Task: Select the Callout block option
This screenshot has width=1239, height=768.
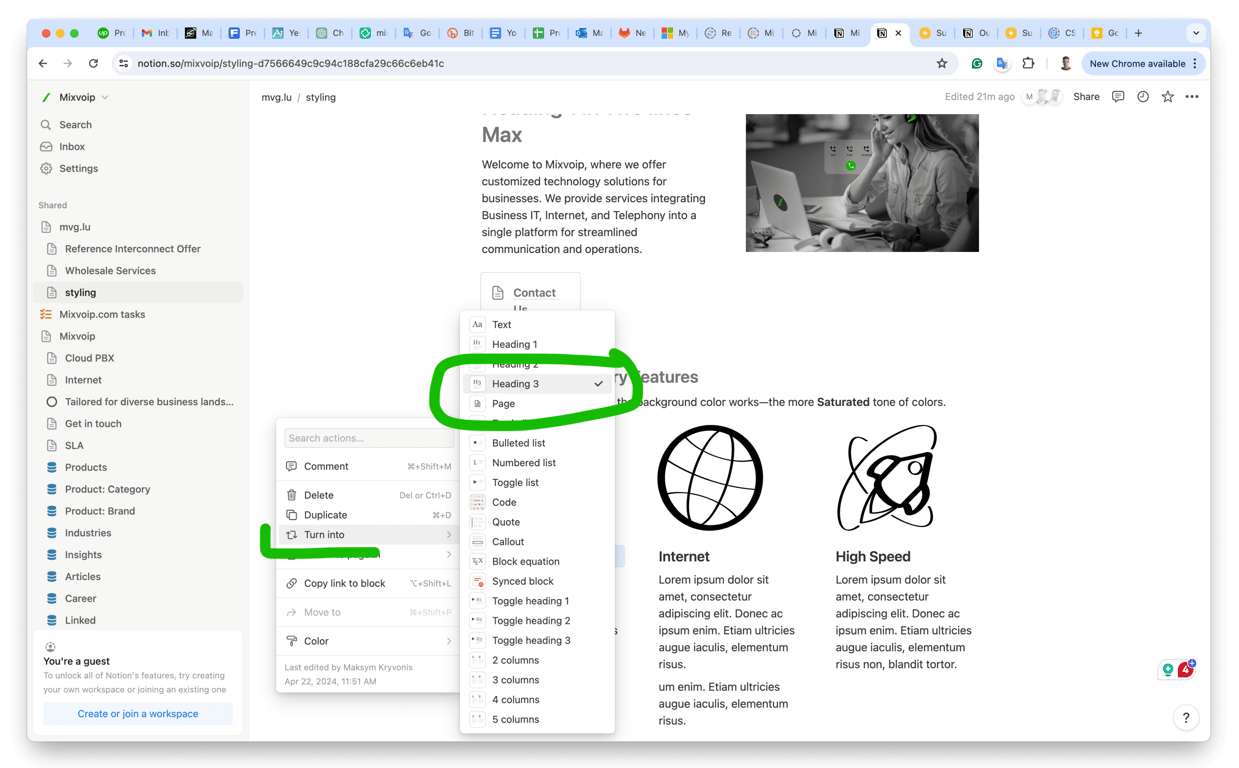Action: [506, 541]
